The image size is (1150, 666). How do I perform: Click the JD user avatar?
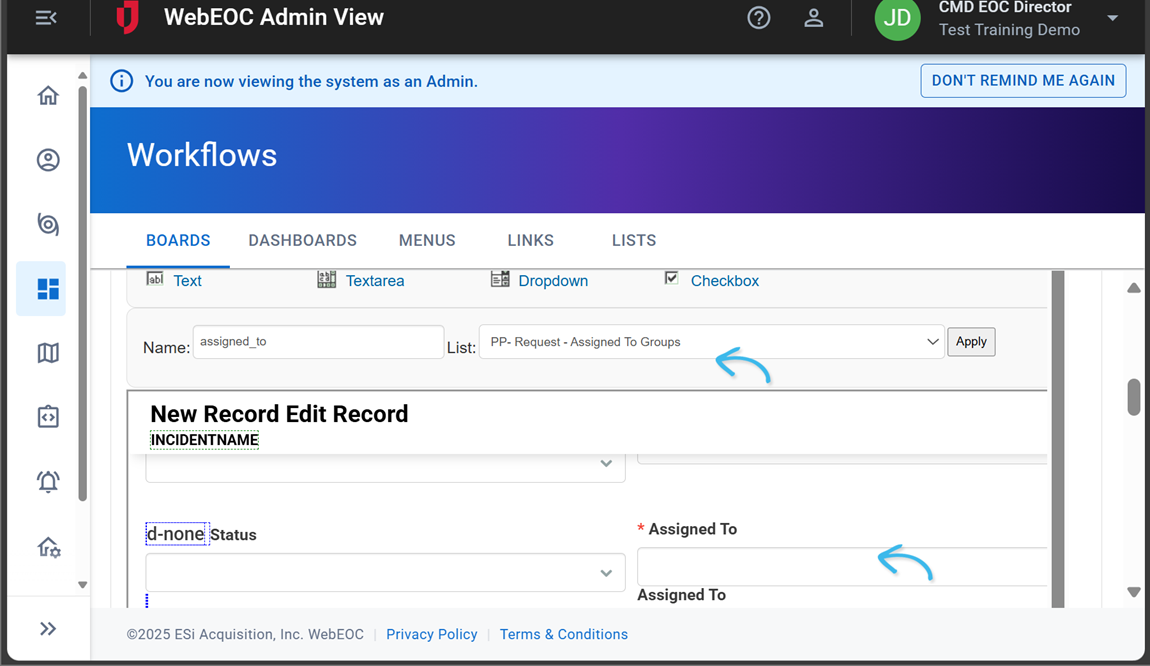(x=897, y=19)
